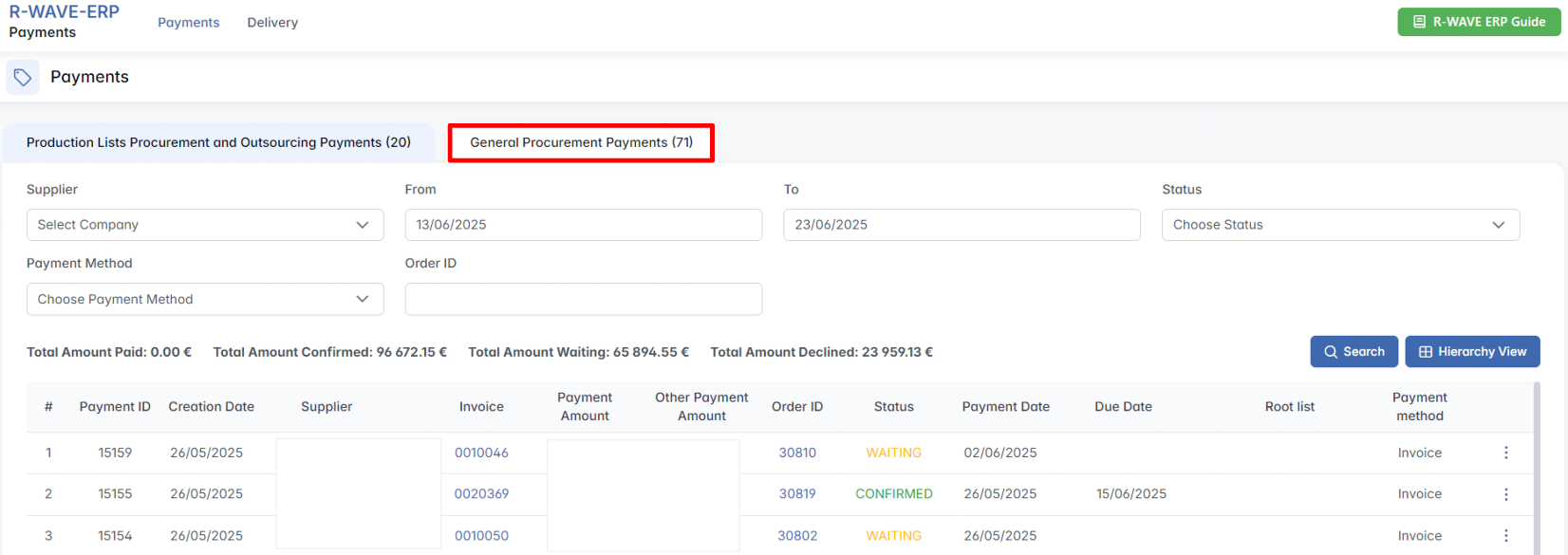The image size is (1568, 555).
Task: Click the From date field
Action: tap(583, 225)
